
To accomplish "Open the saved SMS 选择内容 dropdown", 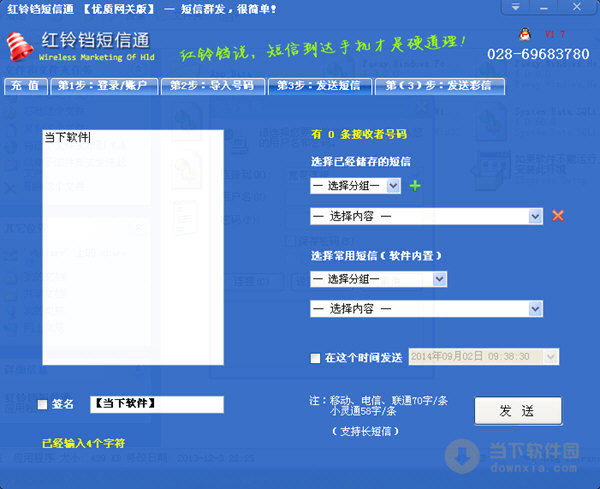I will (x=535, y=216).
